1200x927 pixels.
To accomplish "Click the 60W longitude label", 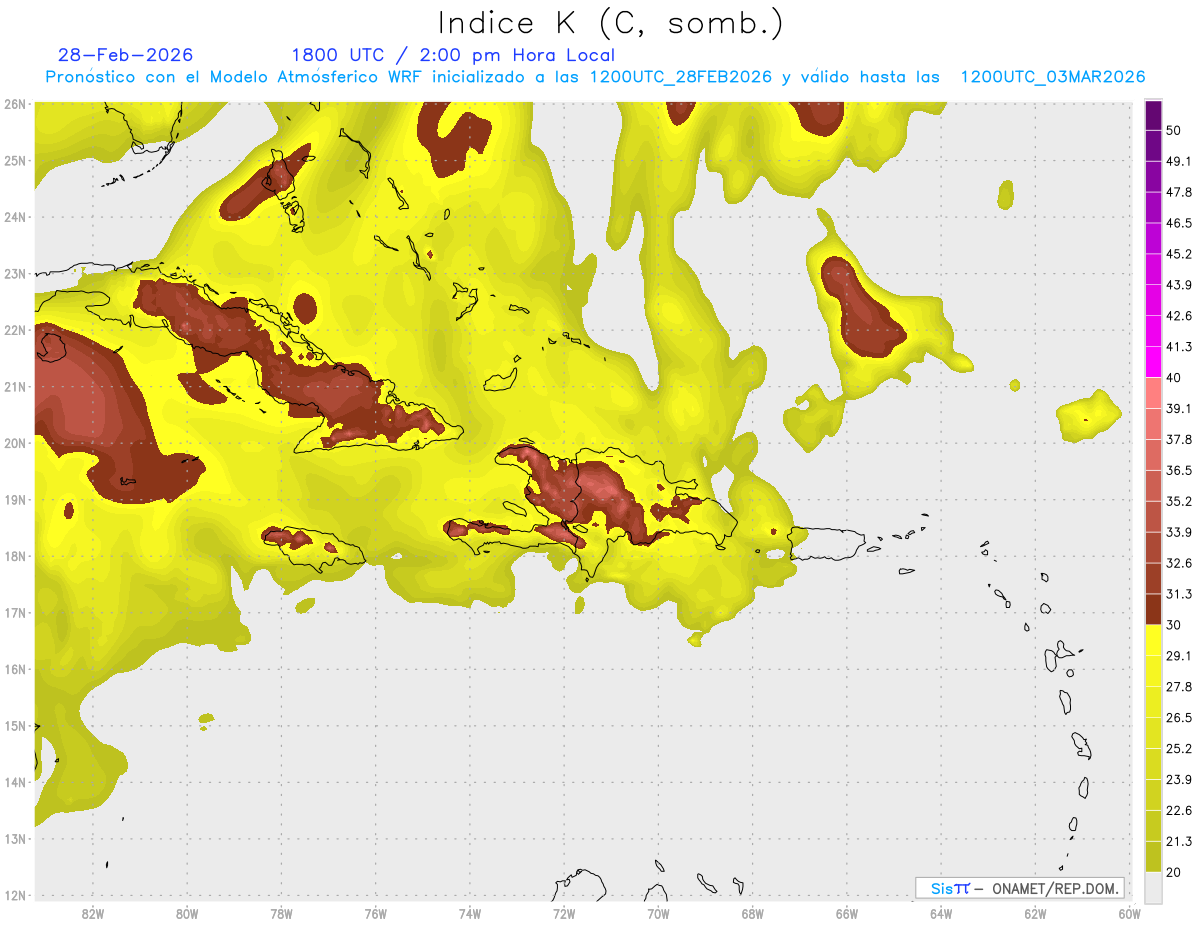I will (x=1130, y=914).
